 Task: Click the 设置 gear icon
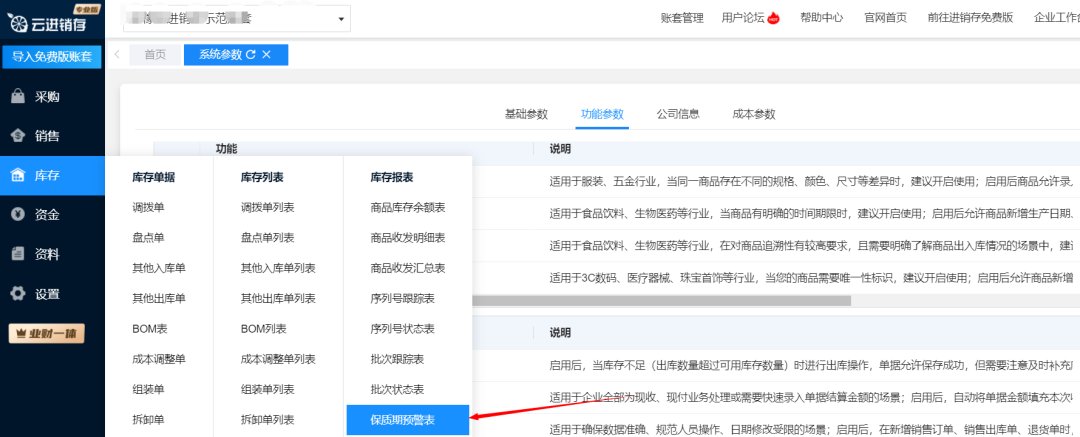pyautogui.click(x=19, y=294)
